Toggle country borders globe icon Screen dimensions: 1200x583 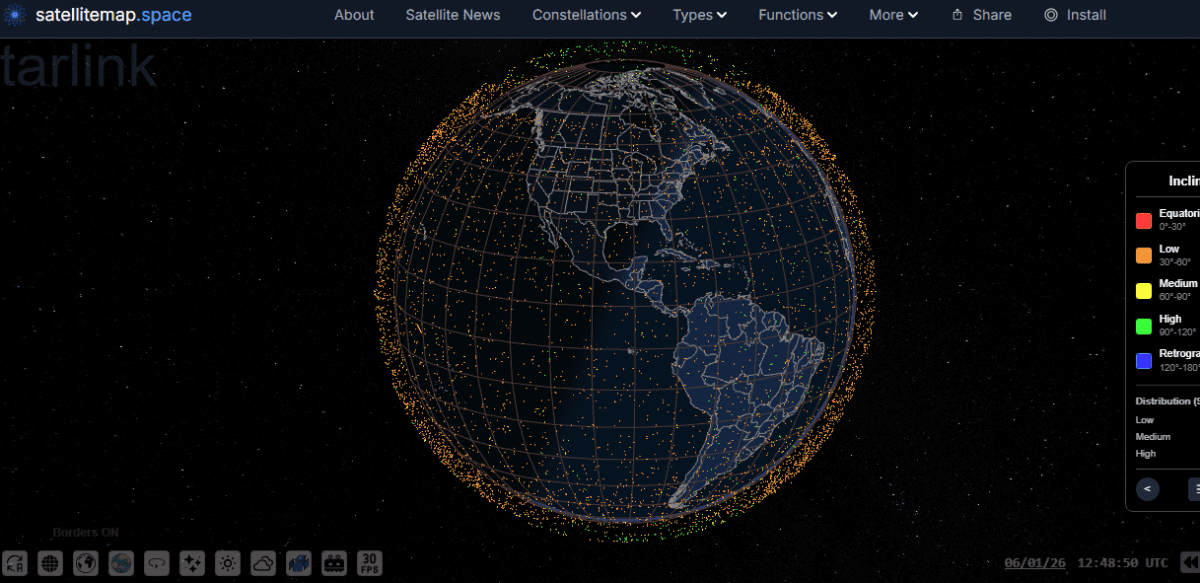[x=86, y=563]
